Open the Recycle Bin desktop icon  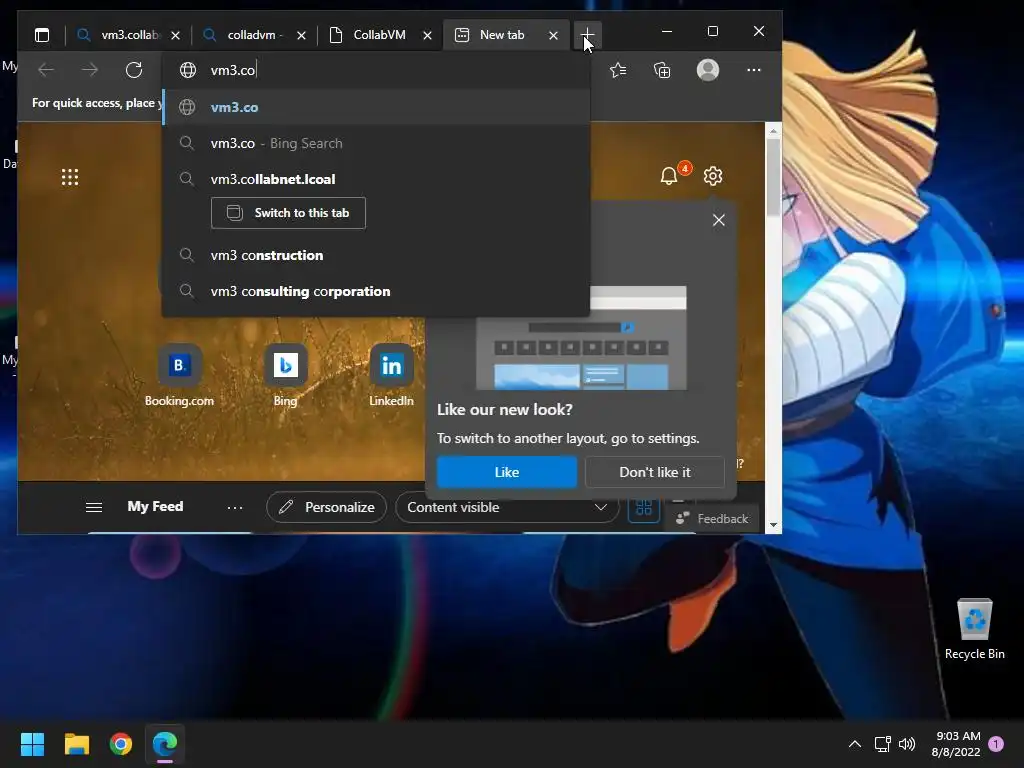pyautogui.click(x=974, y=629)
